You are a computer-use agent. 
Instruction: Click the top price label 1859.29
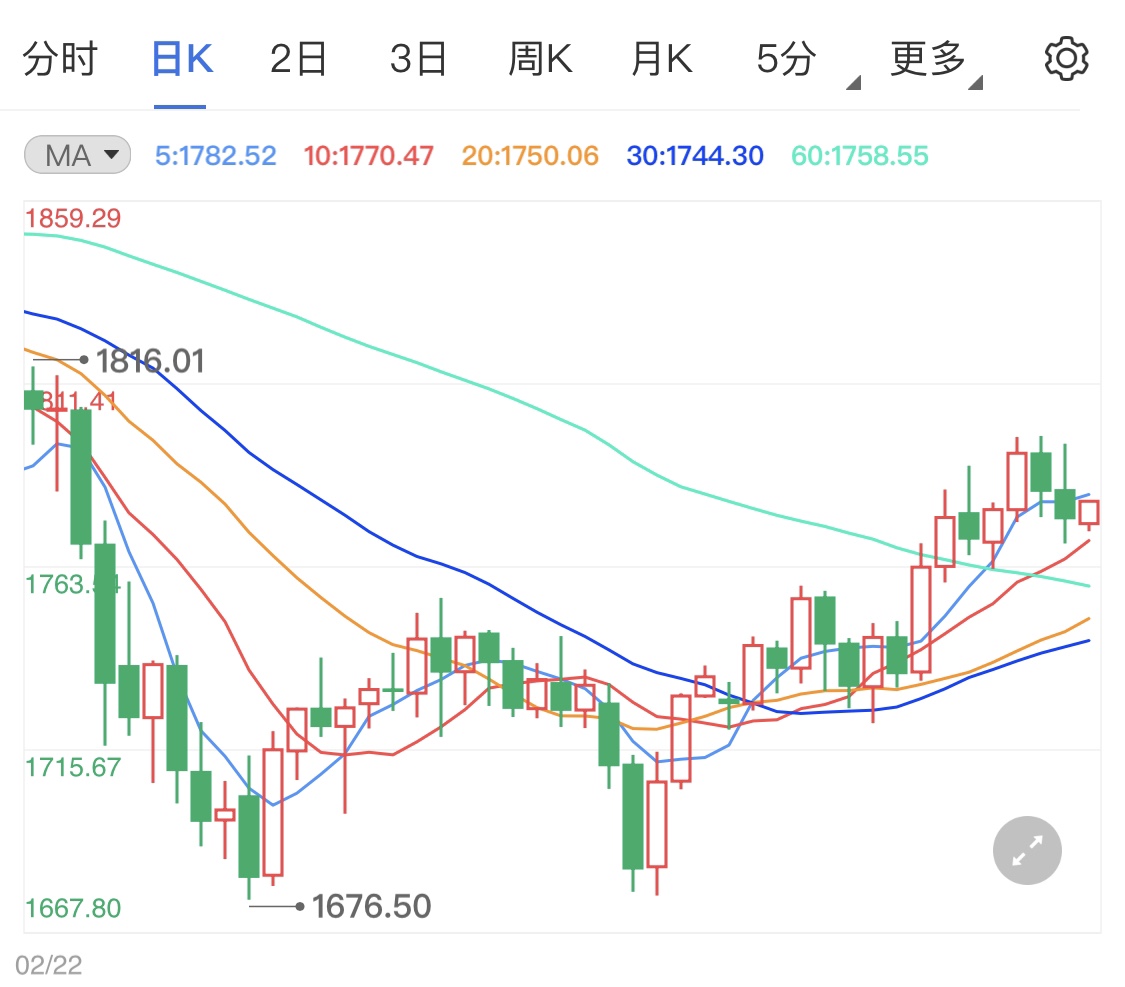click(x=73, y=218)
